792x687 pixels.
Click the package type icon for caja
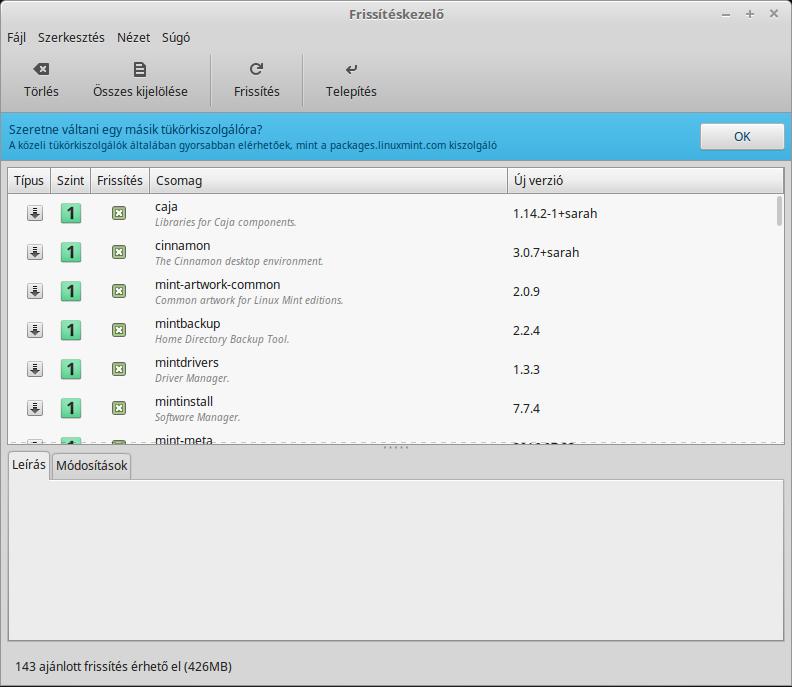coord(35,213)
